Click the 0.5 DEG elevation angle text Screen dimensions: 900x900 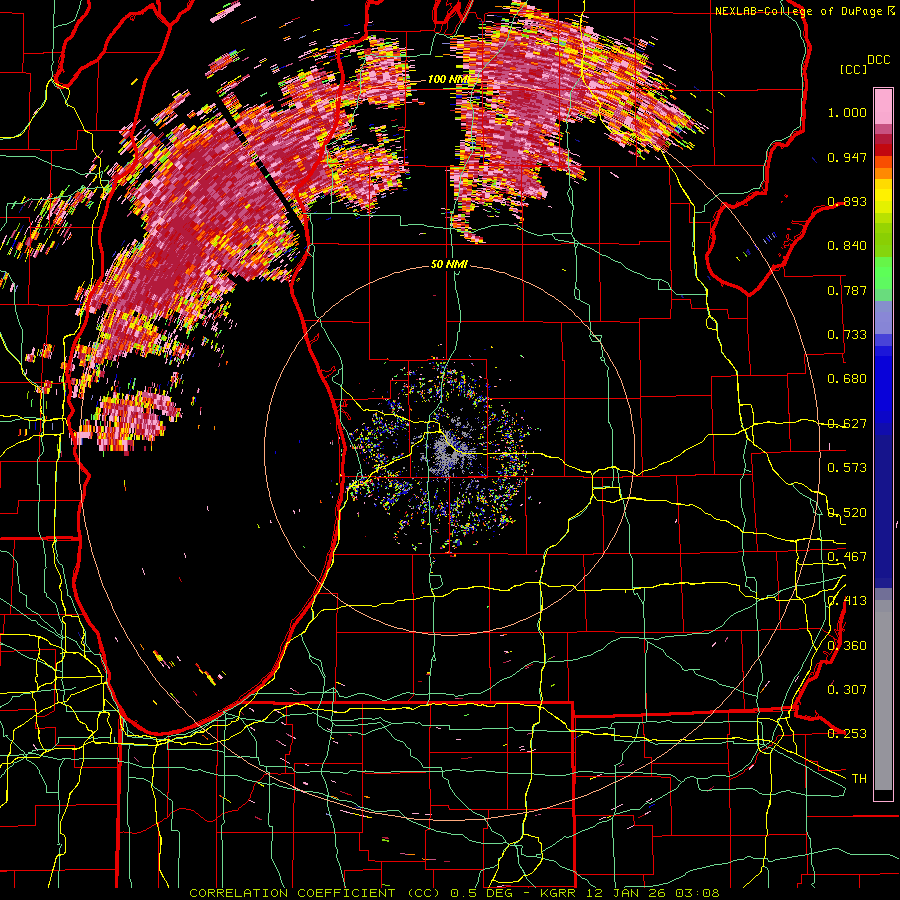coord(481,893)
